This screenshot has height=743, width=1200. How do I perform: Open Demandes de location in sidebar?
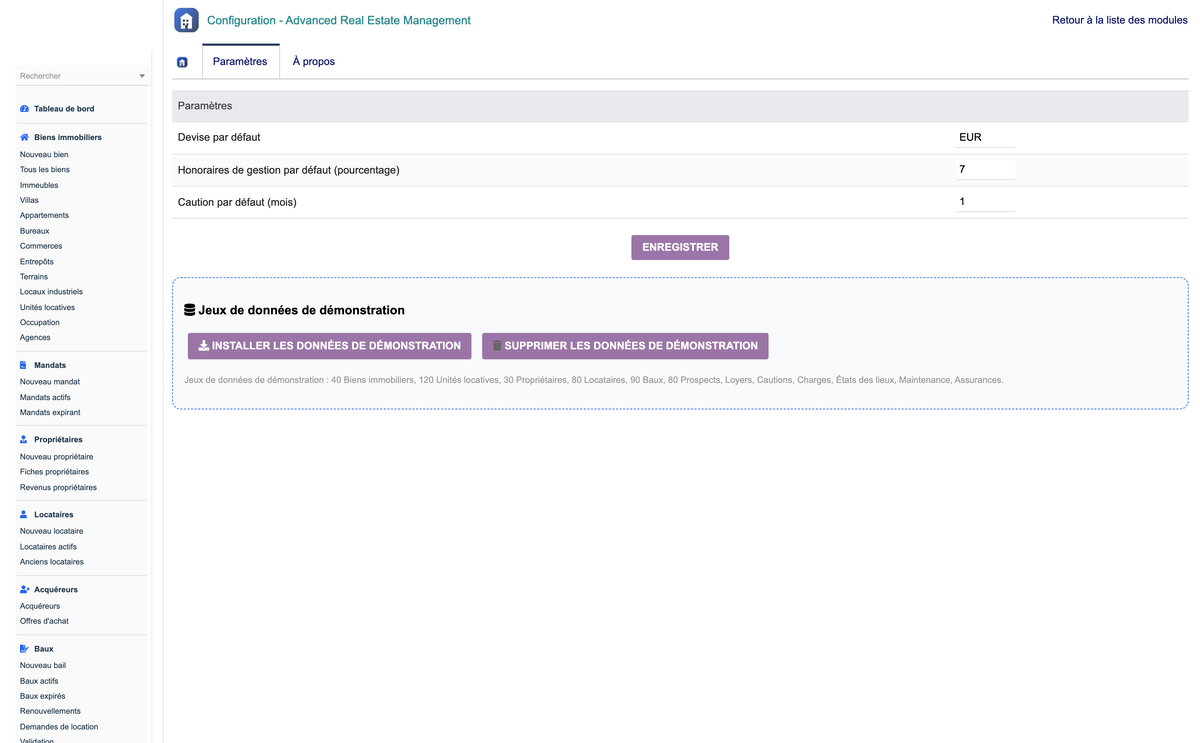(x=59, y=727)
